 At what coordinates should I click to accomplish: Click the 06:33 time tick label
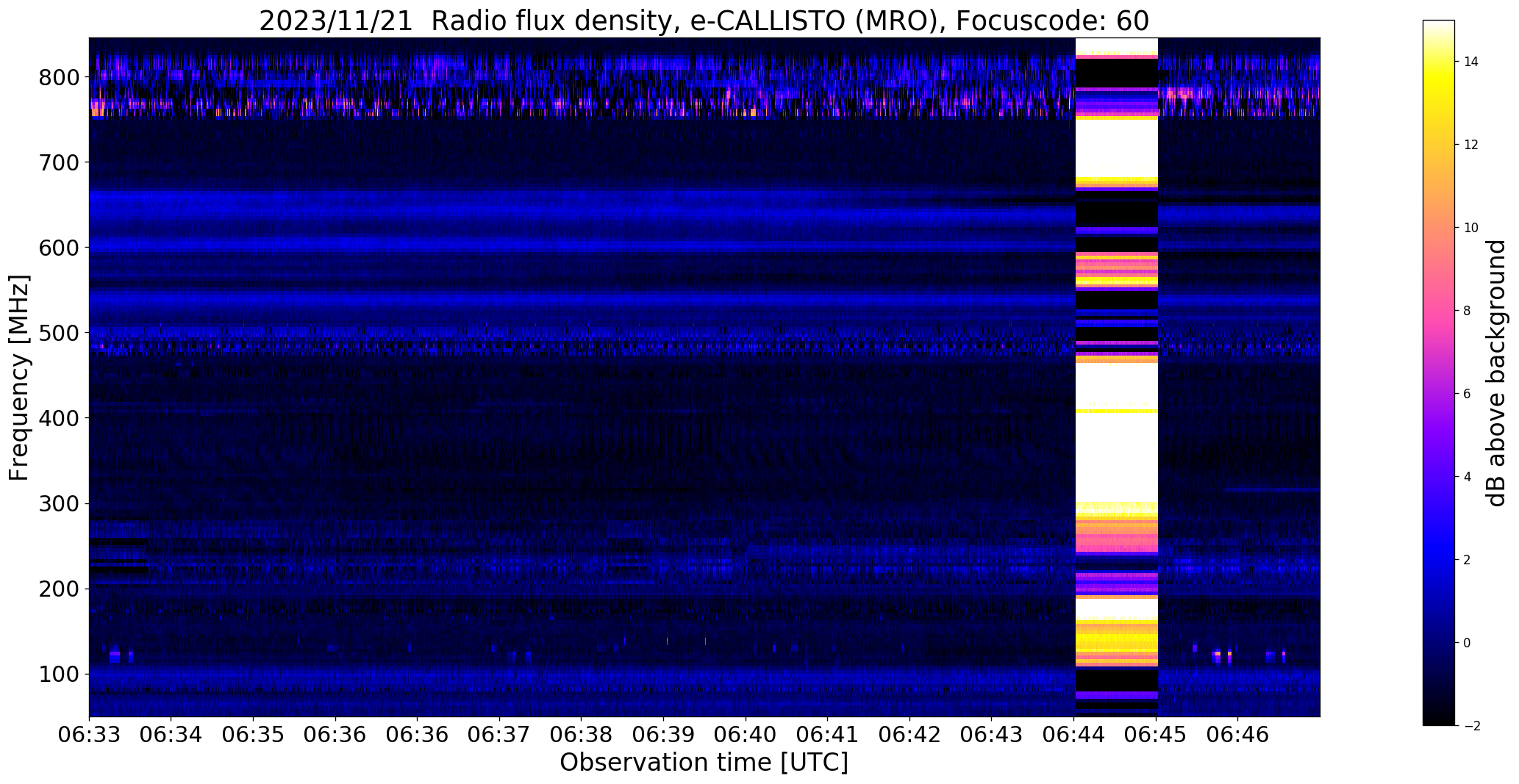tap(89, 736)
